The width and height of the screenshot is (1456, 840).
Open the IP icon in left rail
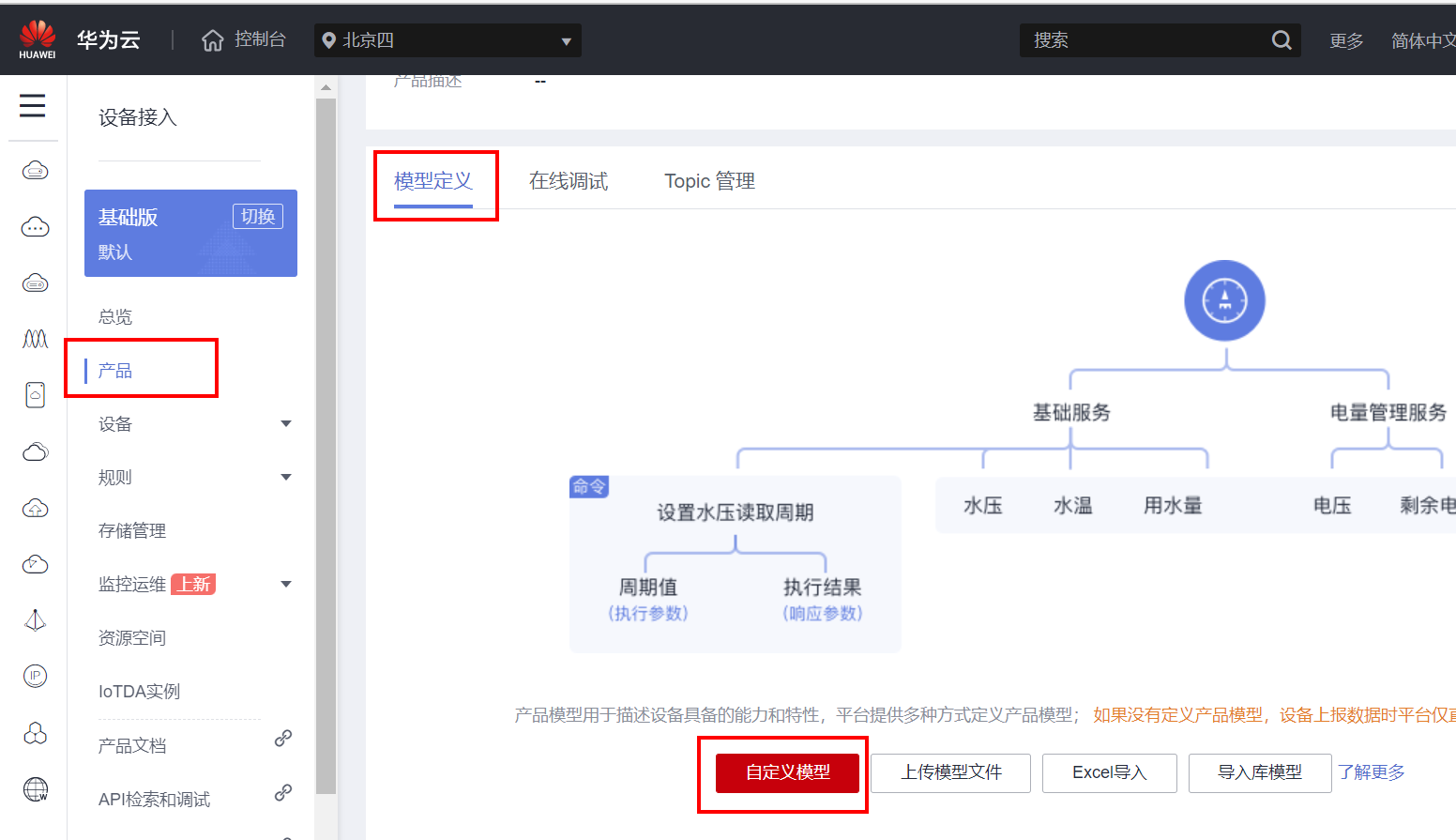[35, 676]
